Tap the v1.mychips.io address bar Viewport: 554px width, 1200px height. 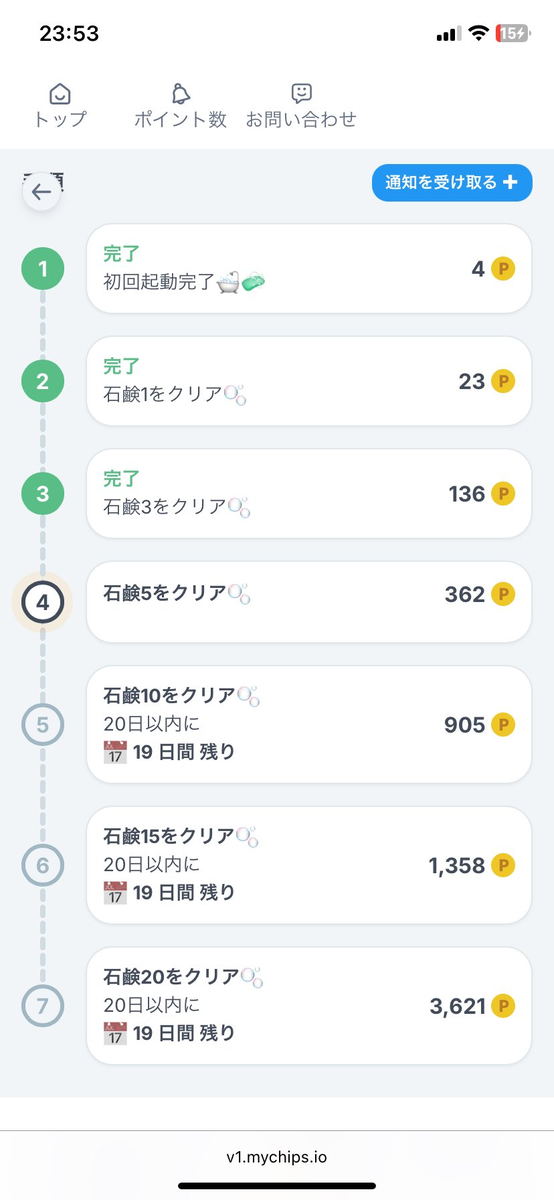[277, 1157]
